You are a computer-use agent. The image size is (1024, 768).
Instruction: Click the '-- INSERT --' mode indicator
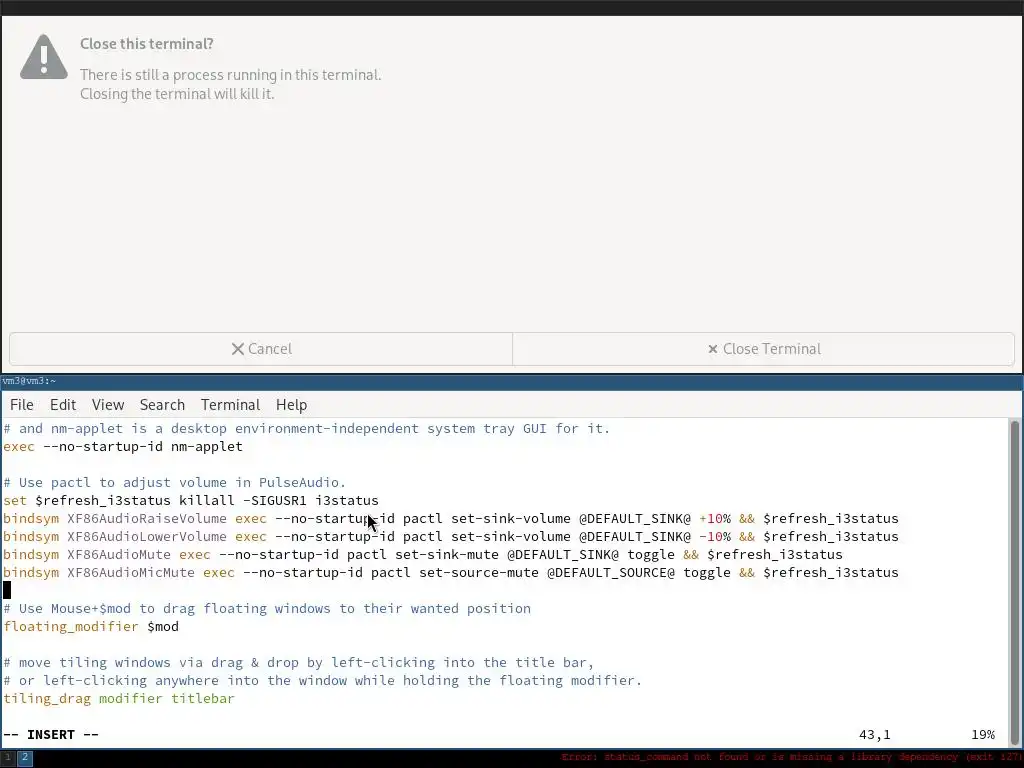tap(51, 735)
